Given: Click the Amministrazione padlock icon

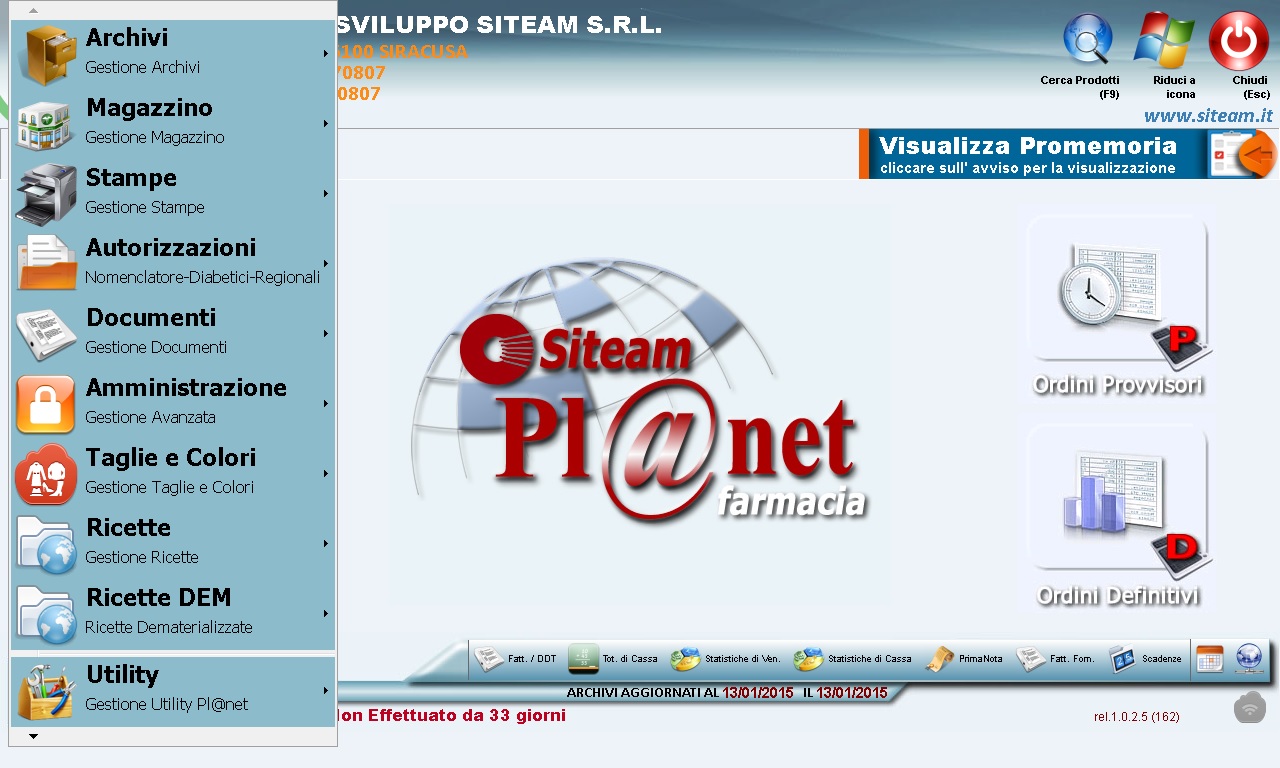Looking at the screenshot, I should click(x=46, y=404).
